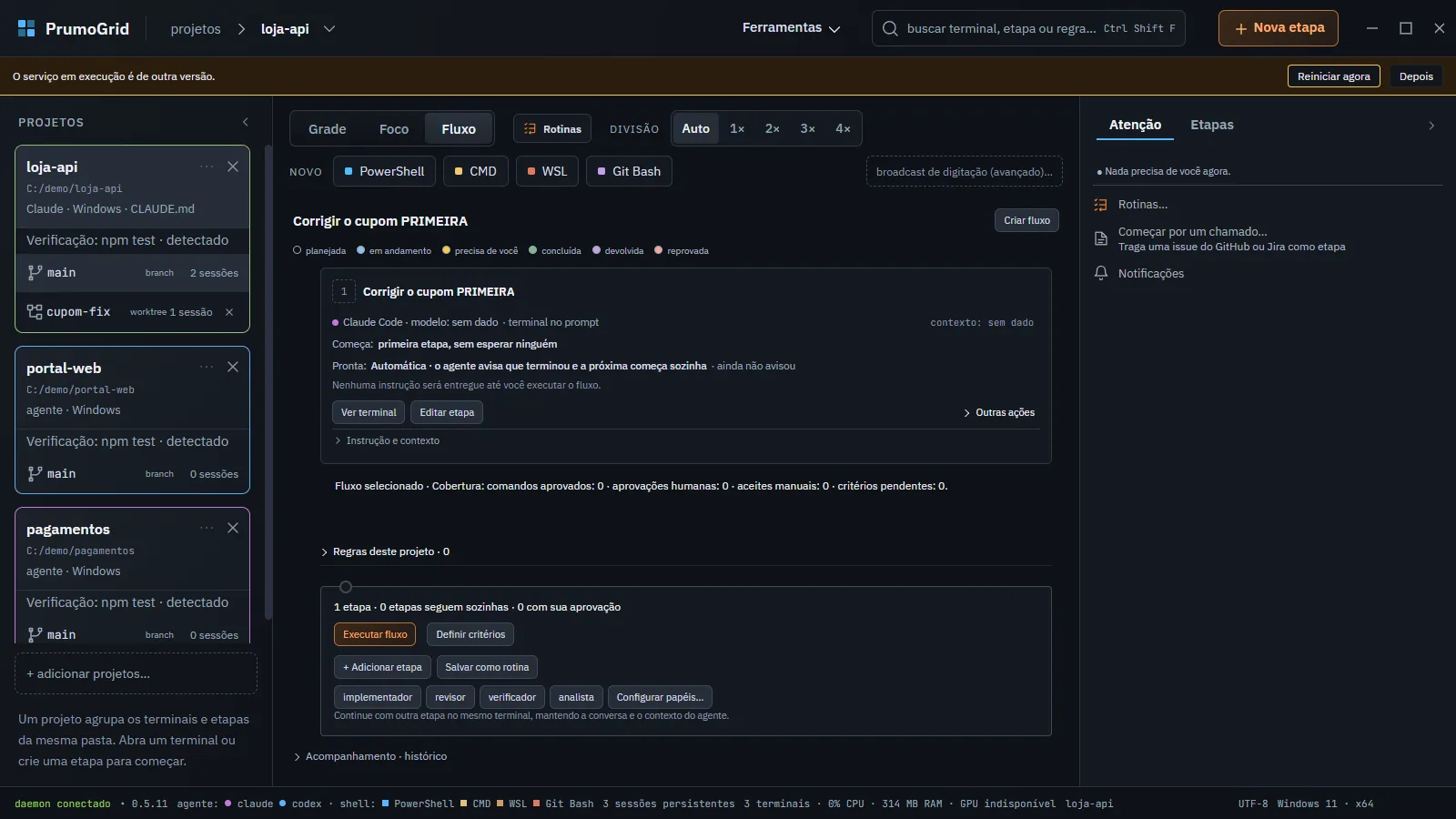
Task: Remove the cupom-fix worktree
Action: coord(229,312)
